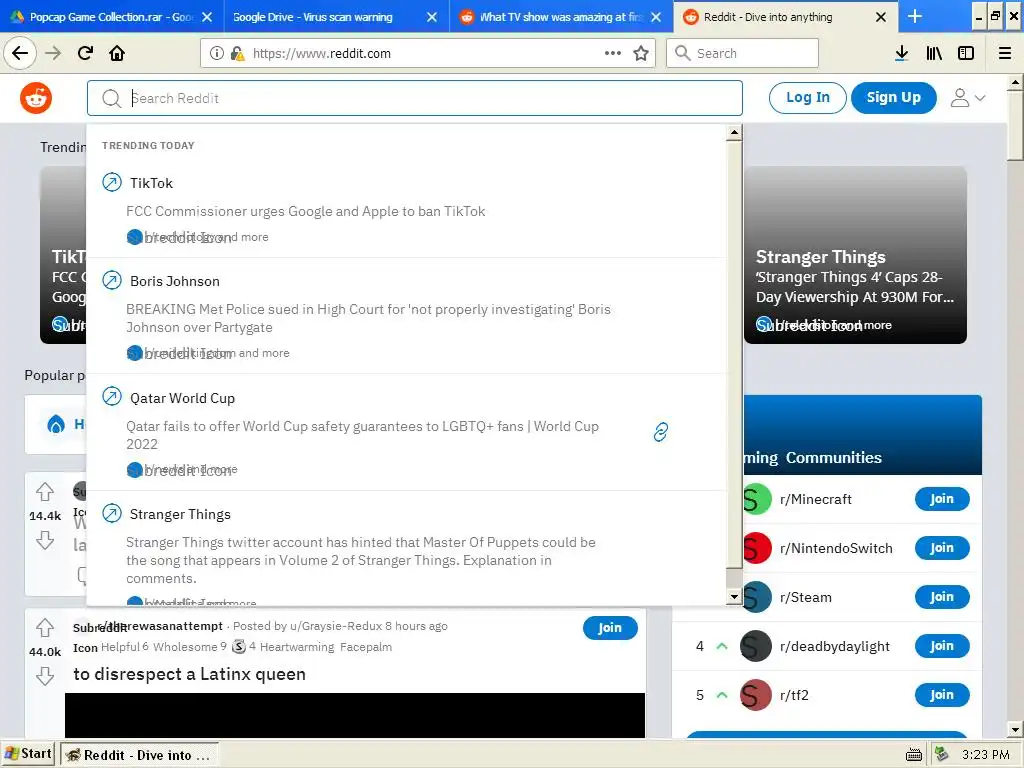Open the Windows Start menu
The image size is (1024, 768).
coord(28,754)
